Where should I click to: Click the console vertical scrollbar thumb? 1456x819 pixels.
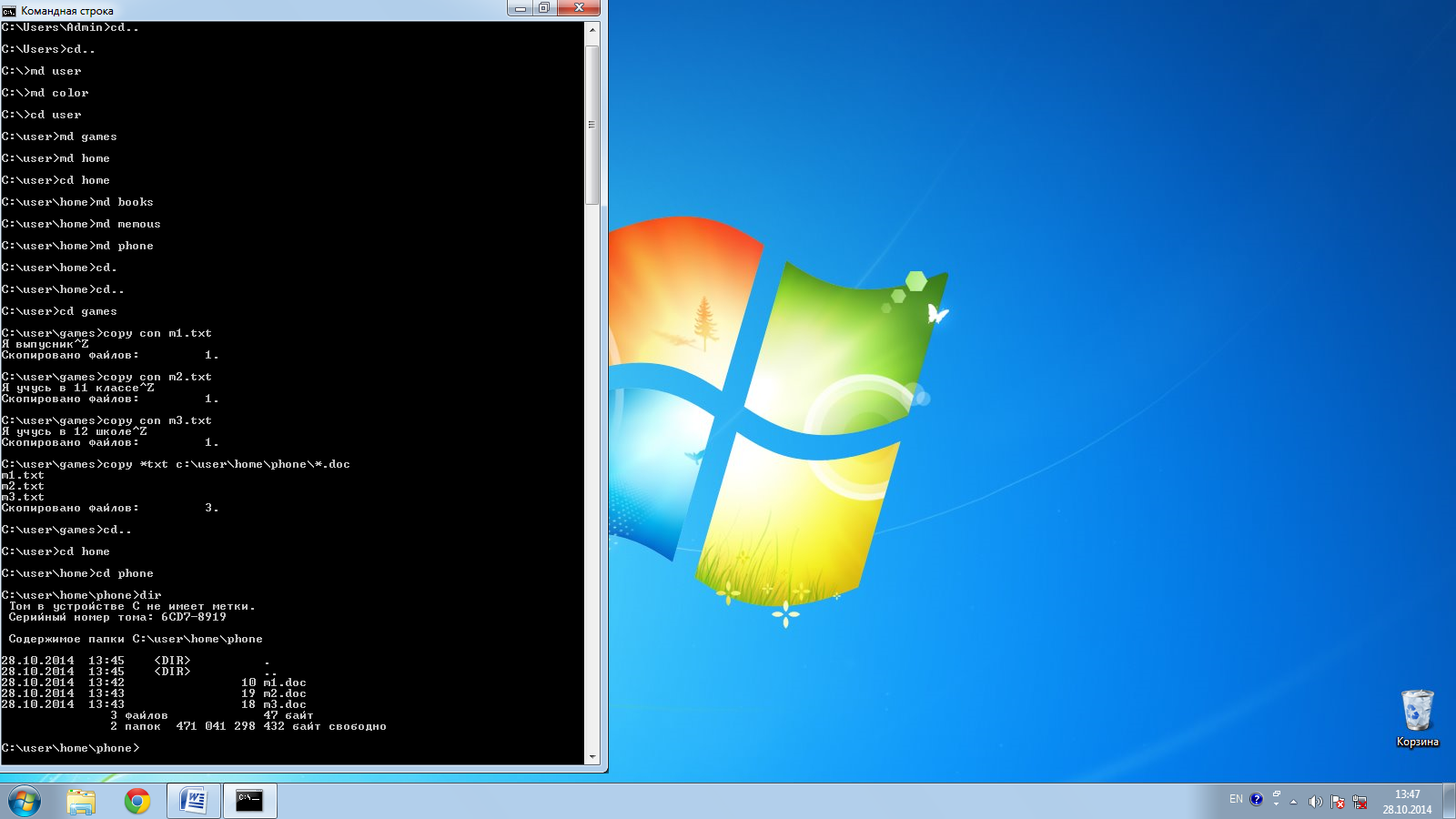[x=592, y=125]
